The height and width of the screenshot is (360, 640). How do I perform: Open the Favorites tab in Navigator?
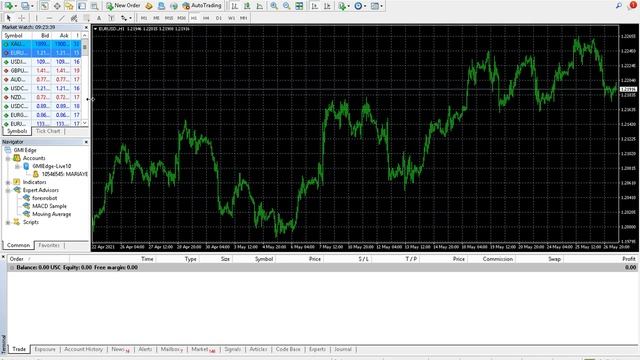[49, 245]
